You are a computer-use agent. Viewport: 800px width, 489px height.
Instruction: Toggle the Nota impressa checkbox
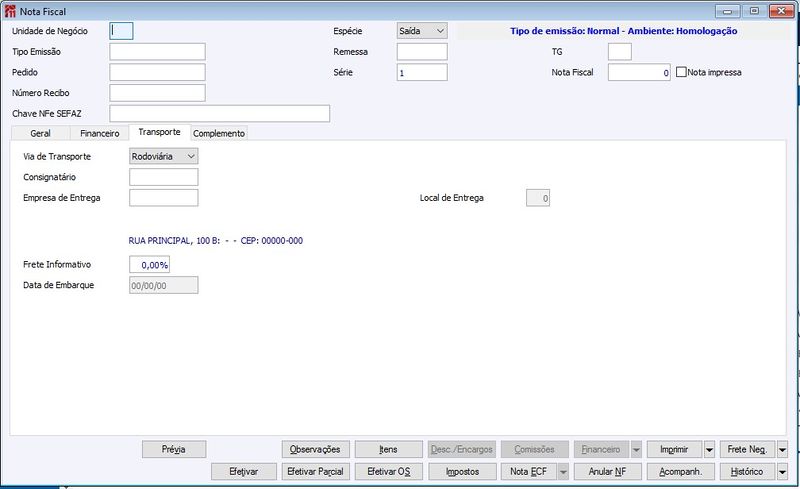point(681,72)
